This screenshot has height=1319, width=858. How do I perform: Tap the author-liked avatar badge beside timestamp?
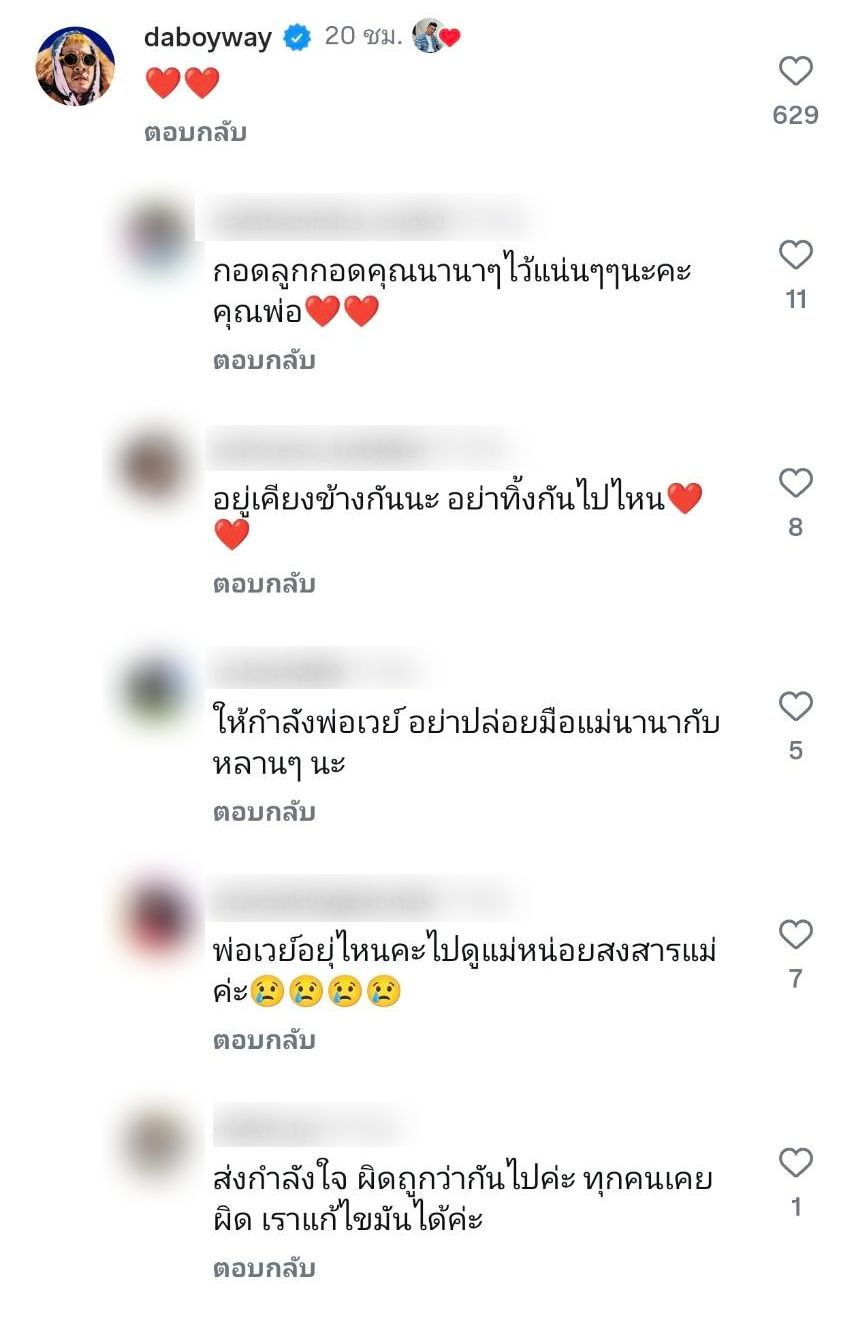[436, 36]
